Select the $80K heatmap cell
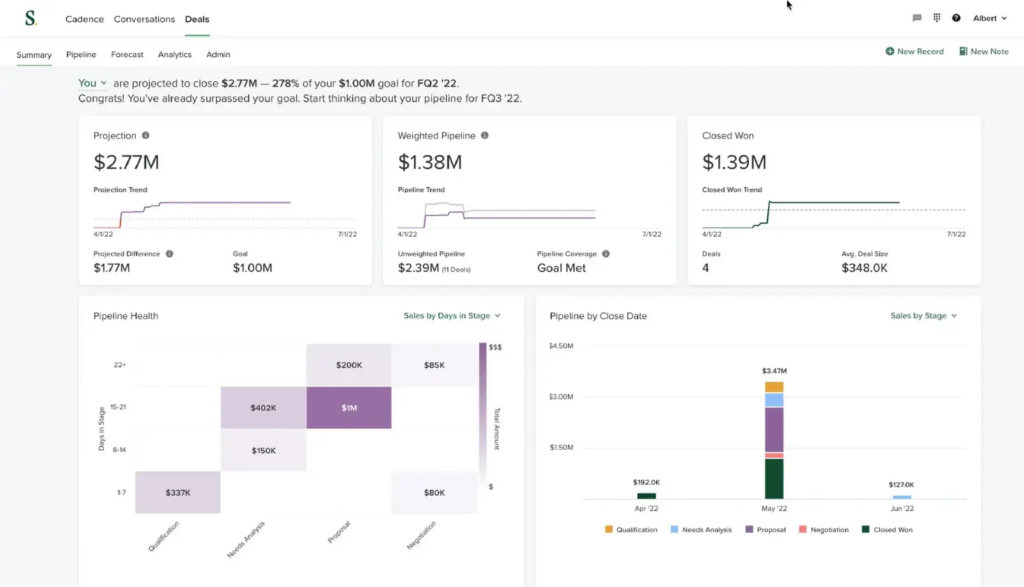Image resolution: width=1024 pixels, height=587 pixels. [x=434, y=492]
